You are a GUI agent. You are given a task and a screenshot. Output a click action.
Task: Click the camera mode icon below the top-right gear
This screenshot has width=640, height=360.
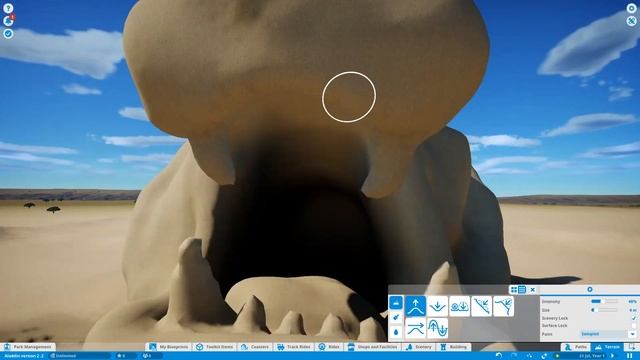pyautogui.click(x=631, y=21)
